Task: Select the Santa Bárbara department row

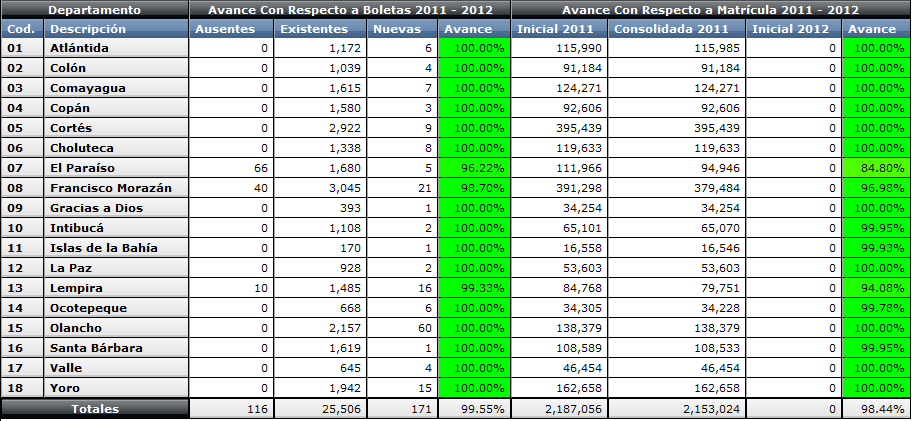Action: (x=97, y=348)
